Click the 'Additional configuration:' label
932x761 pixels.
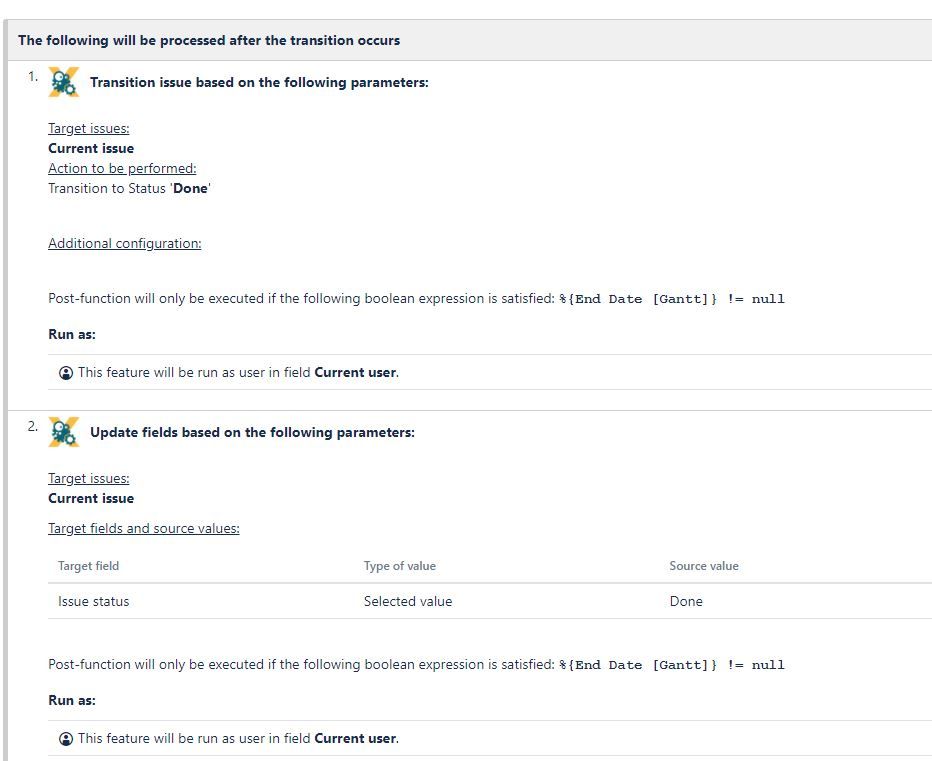click(x=125, y=243)
